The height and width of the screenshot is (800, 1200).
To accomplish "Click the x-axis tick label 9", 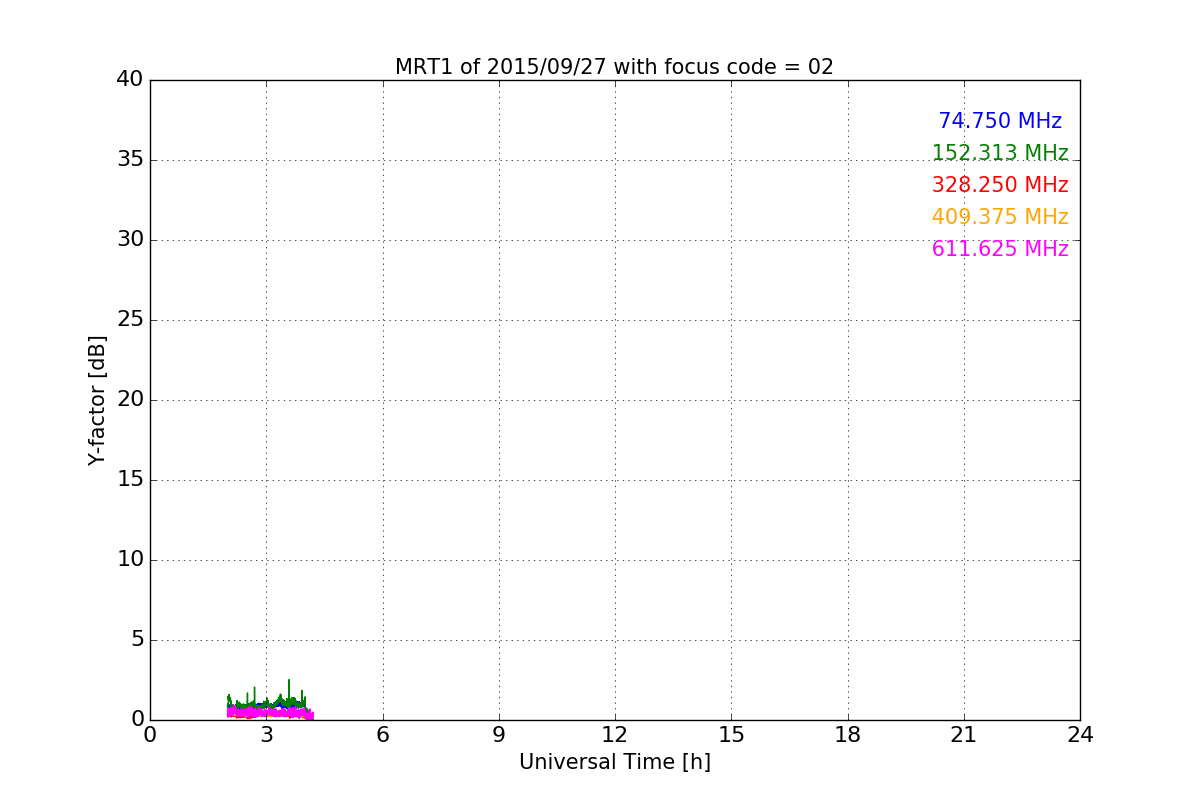I will (499, 735).
